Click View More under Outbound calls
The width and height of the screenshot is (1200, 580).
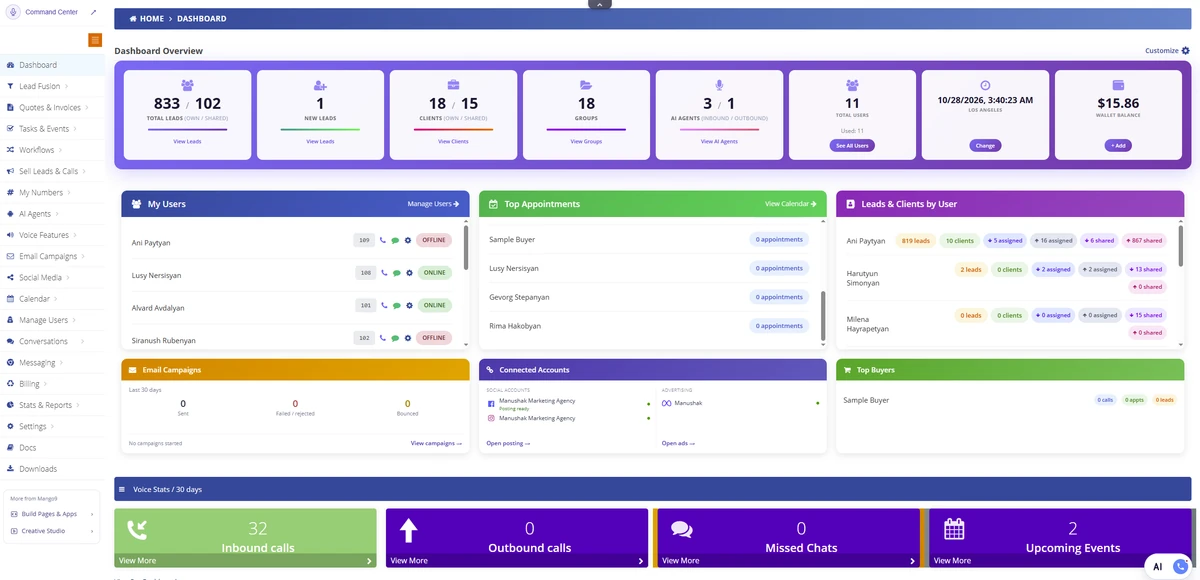(517, 561)
